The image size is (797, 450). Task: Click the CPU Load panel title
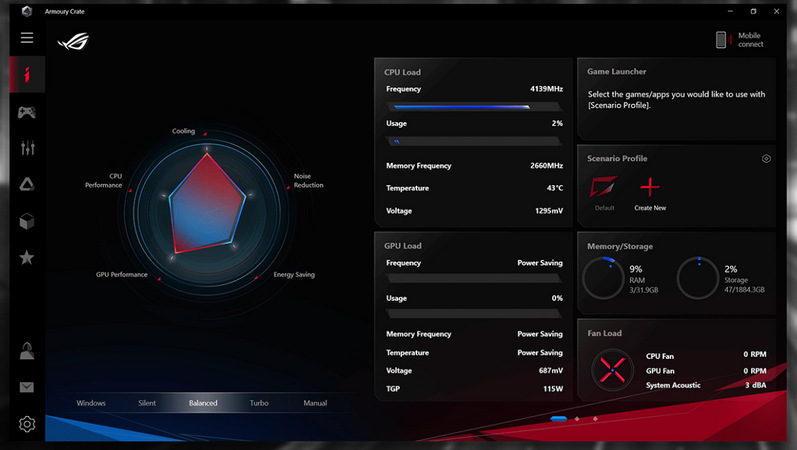click(x=402, y=72)
